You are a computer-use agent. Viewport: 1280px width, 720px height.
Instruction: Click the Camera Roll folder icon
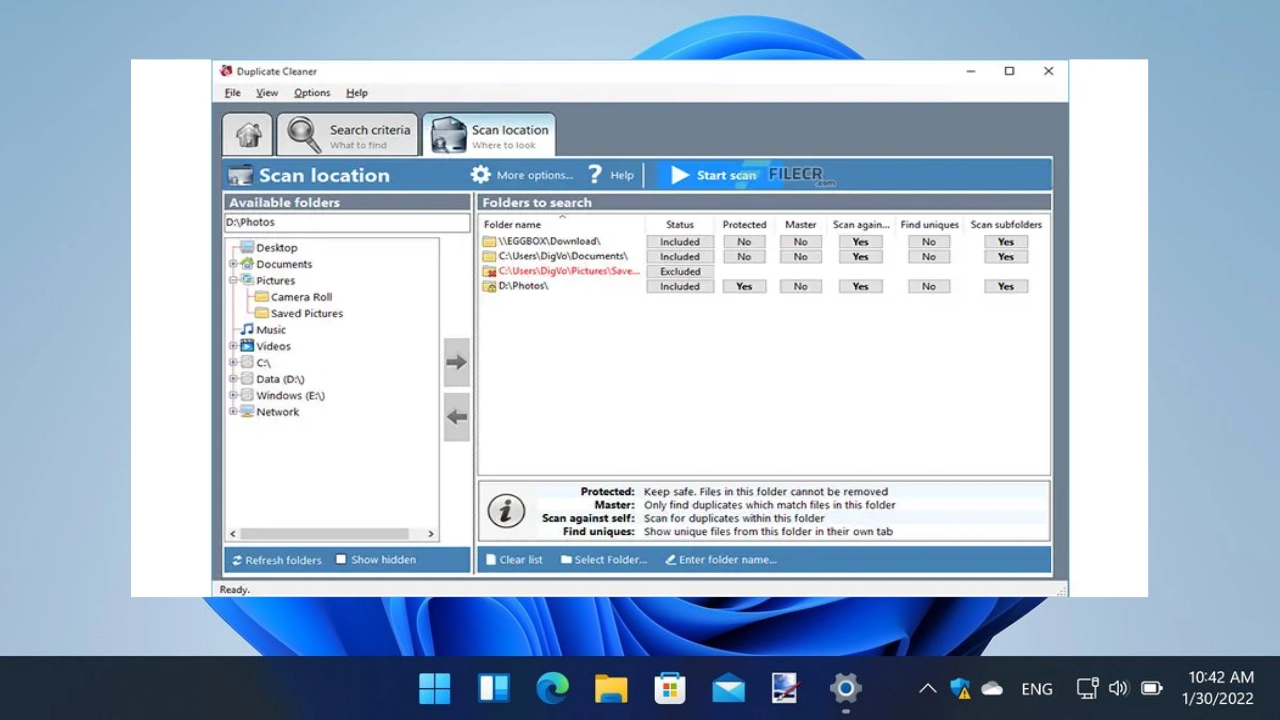(x=262, y=297)
